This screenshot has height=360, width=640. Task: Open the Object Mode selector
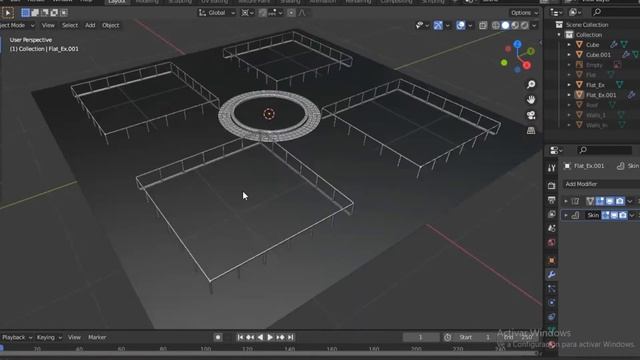coord(16,25)
